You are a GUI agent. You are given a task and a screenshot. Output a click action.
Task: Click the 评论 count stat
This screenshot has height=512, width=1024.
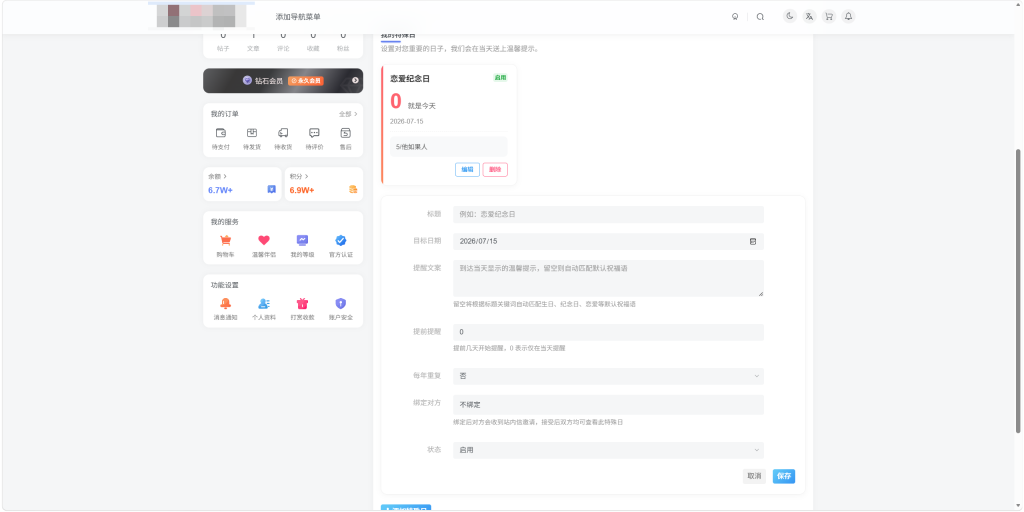pos(283,42)
